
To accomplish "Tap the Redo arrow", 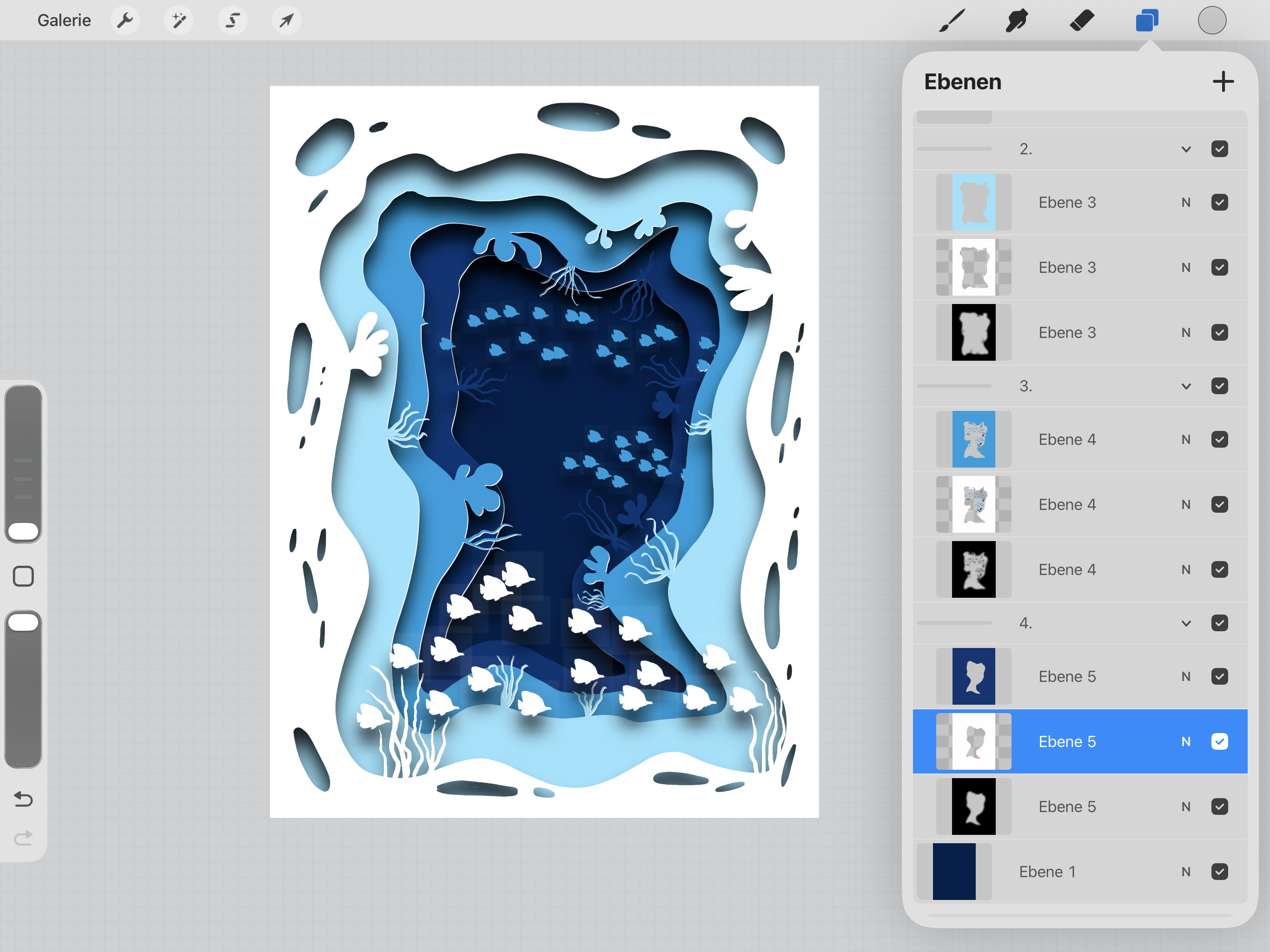I will click(x=23, y=838).
